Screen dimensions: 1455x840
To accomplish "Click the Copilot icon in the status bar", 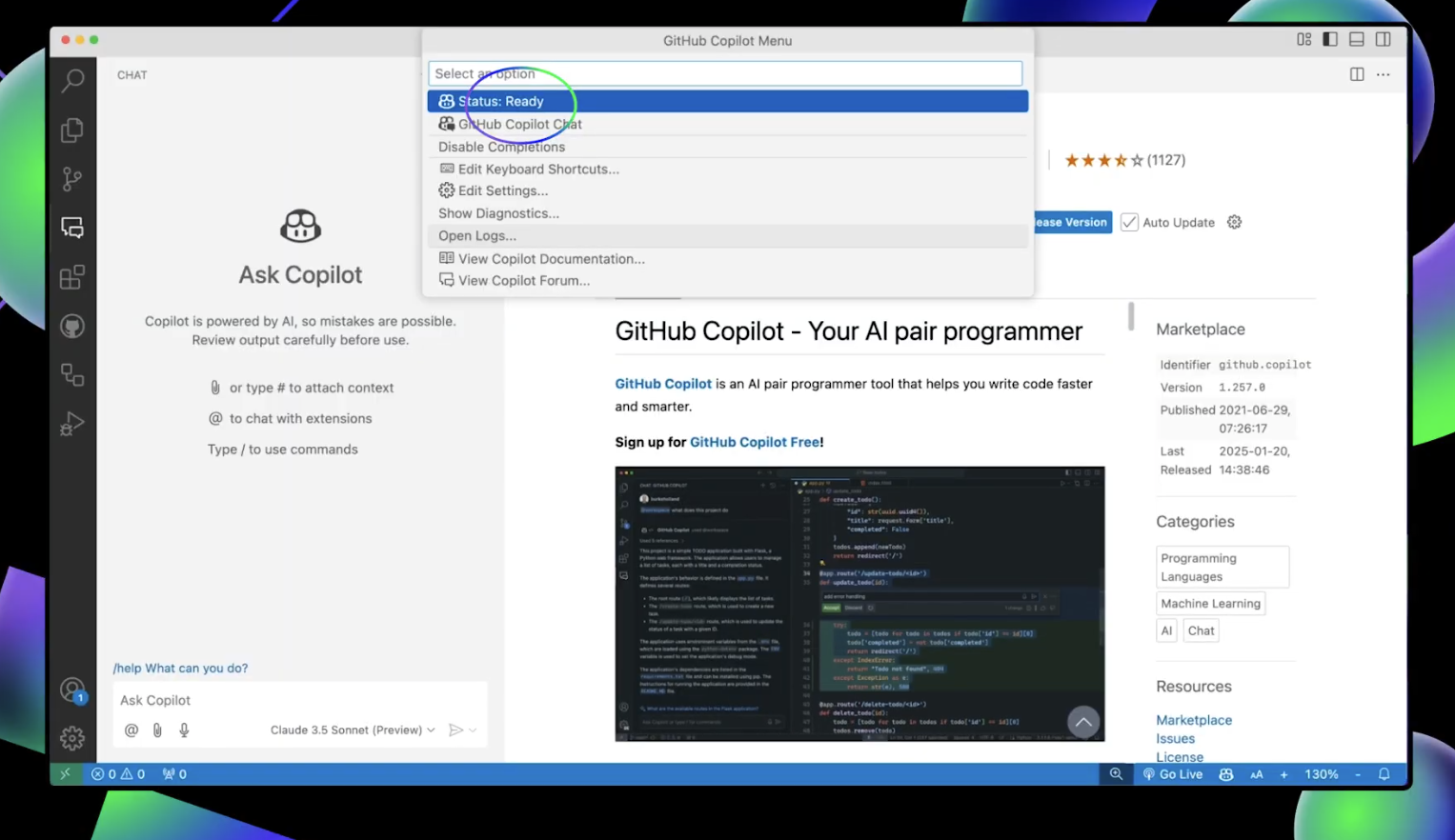I will 1226,773.
